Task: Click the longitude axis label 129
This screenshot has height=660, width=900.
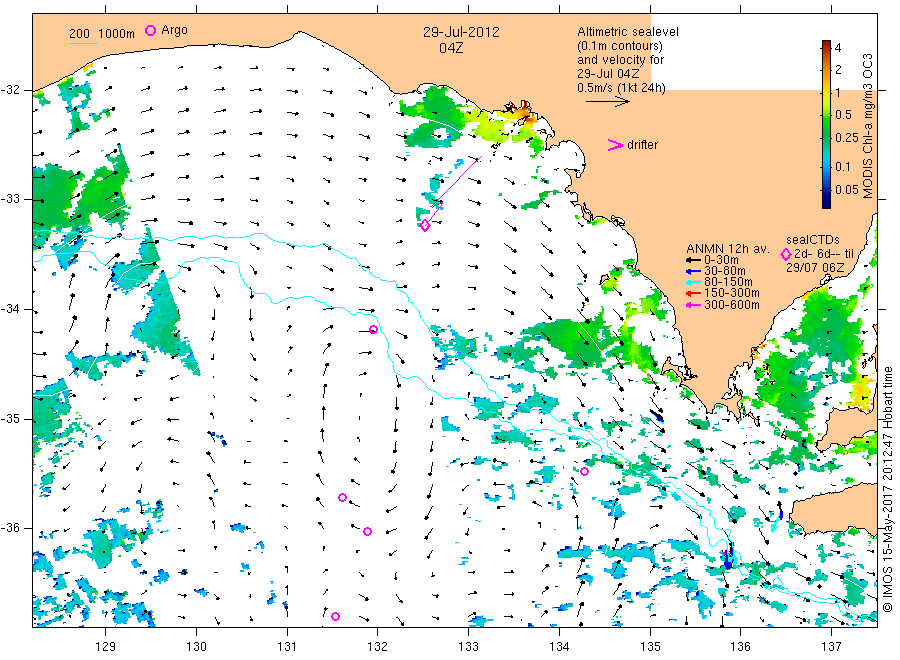Action: 106,647
